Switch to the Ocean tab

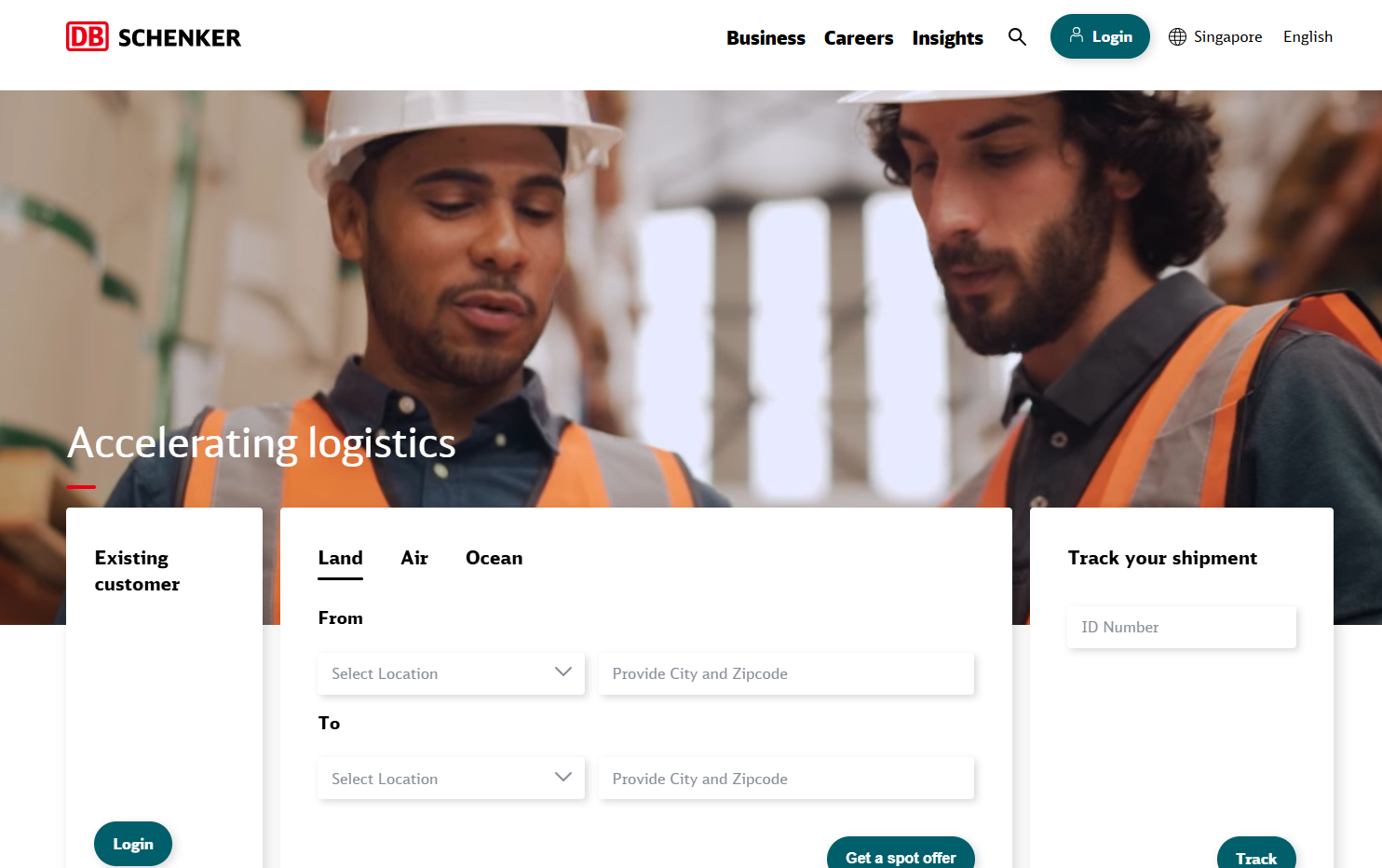(494, 558)
